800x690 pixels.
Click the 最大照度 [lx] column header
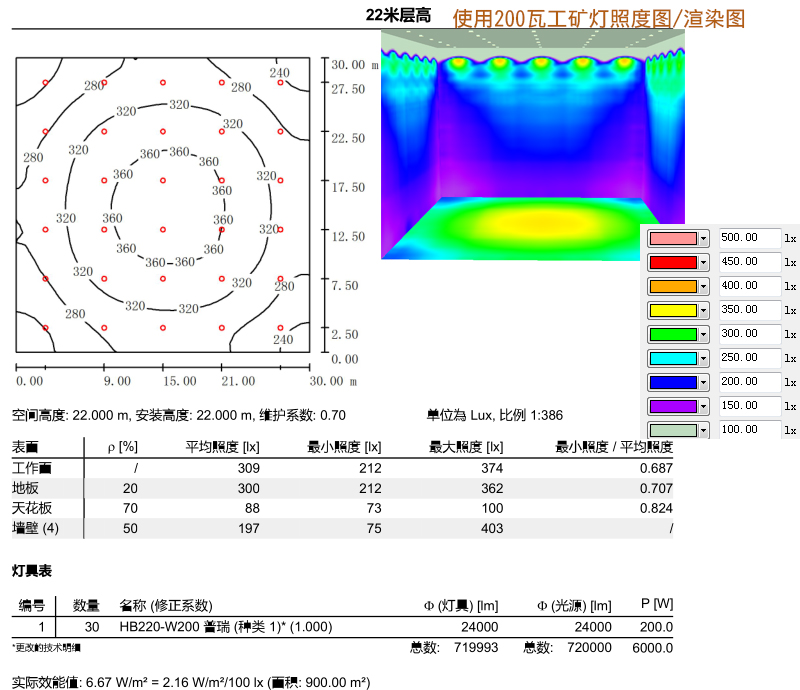pos(466,447)
